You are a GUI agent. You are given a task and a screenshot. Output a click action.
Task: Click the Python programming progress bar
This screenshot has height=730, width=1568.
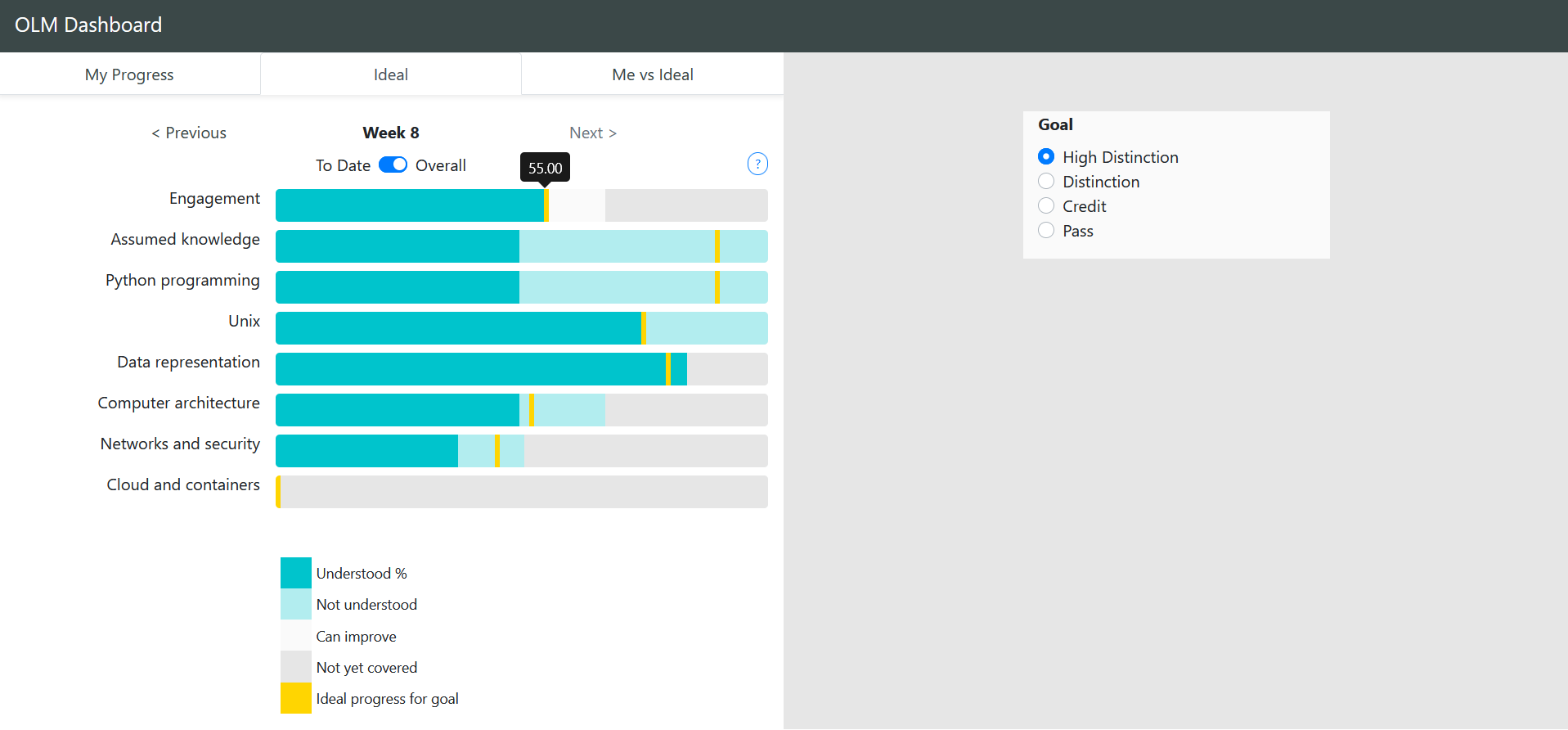tap(522, 287)
